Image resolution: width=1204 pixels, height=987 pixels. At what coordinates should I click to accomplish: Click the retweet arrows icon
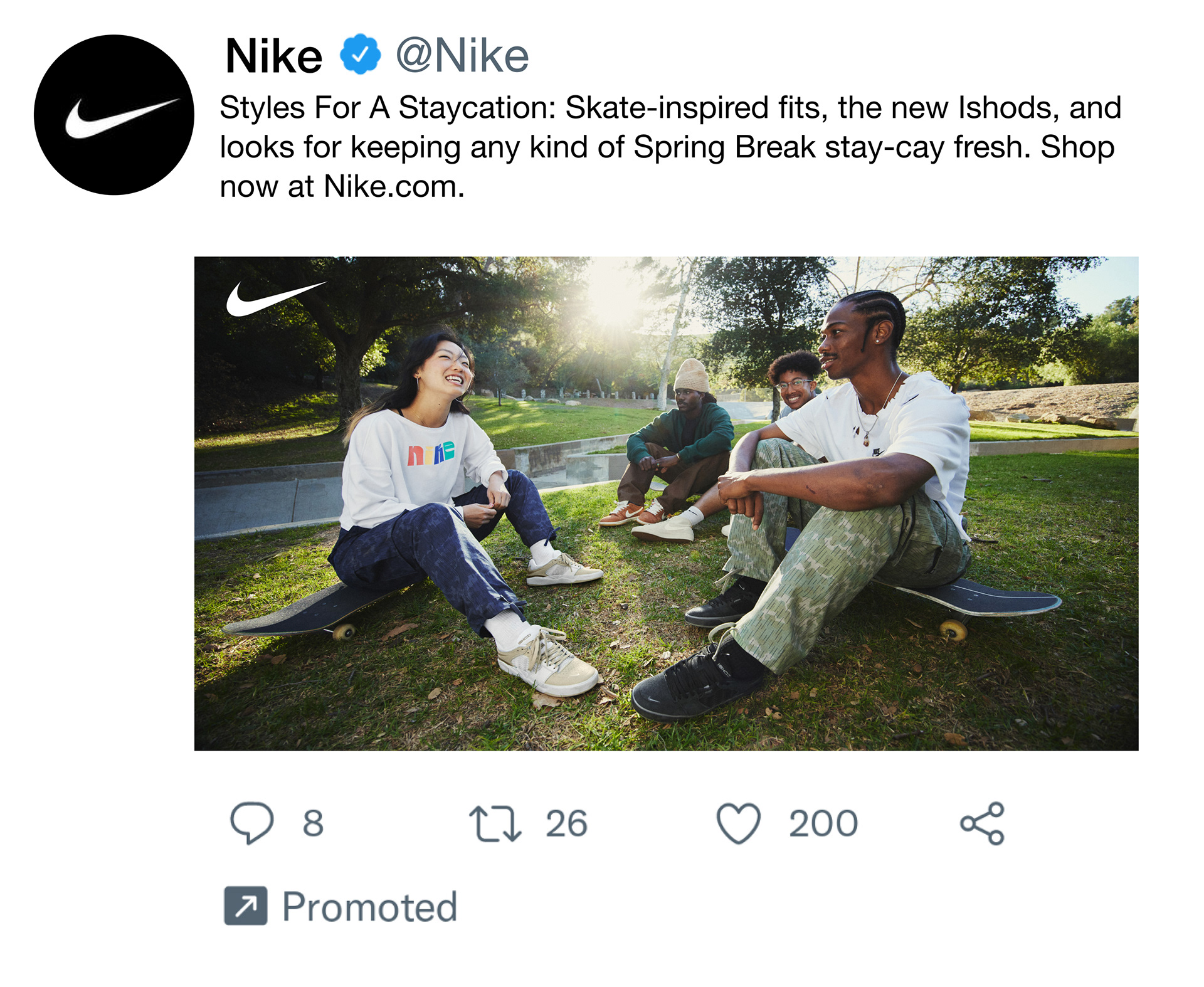coord(495,823)
